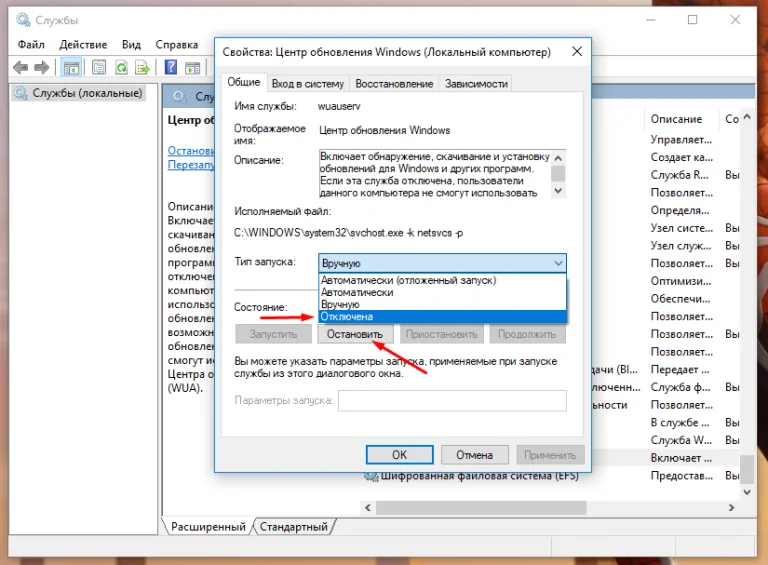The width and height of the screenshot is (768, 565).
Task: Click vertical scrollbar down arrow in services list
Action: point(747,492)
